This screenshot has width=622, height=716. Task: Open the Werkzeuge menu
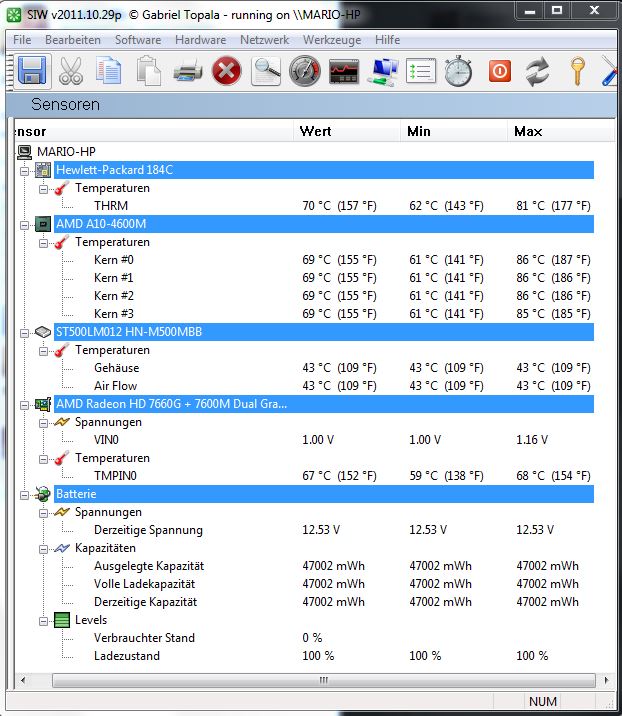tap(332, 40)
